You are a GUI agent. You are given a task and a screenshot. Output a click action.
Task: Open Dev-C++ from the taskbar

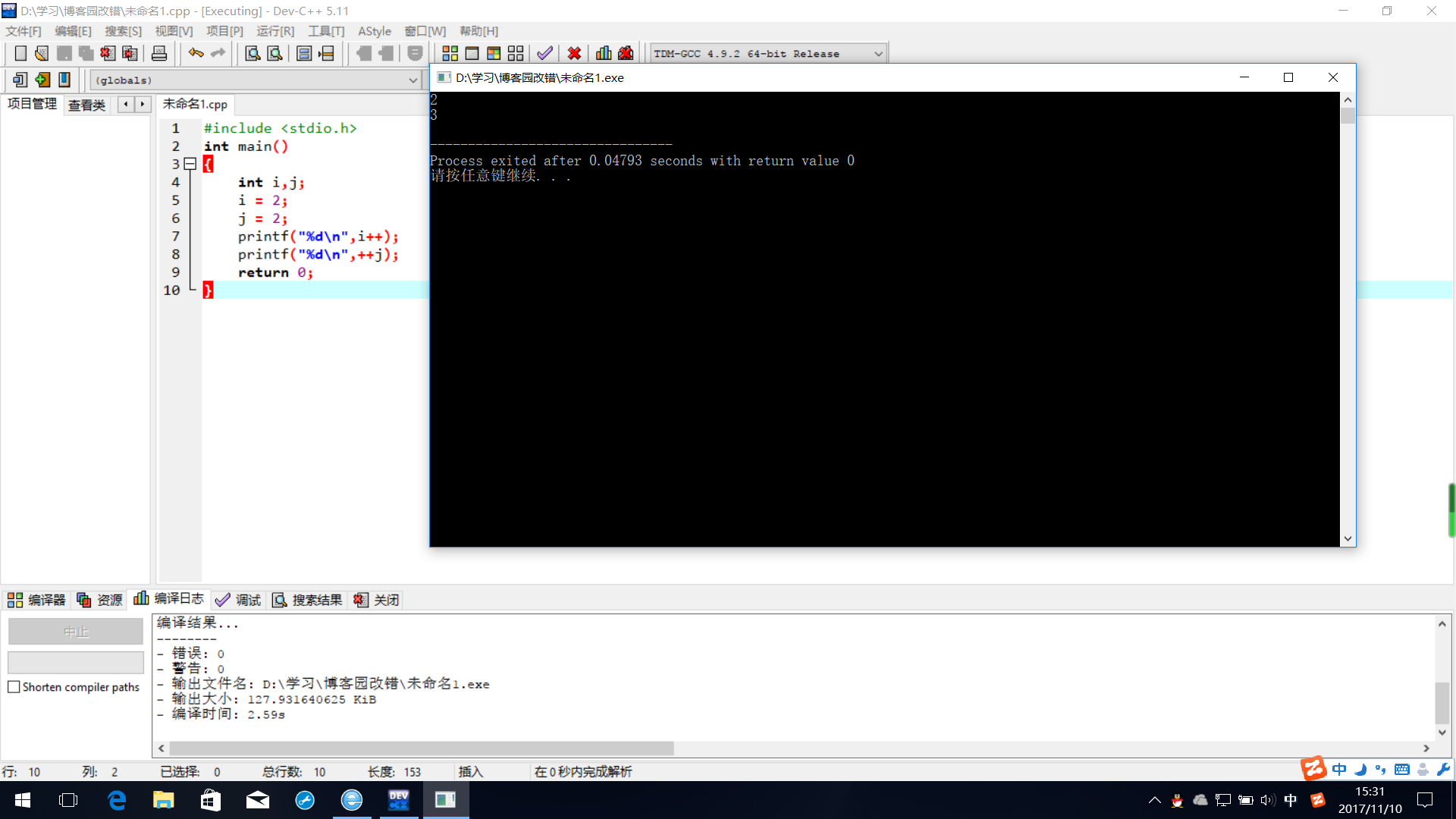tap(399, 800)
